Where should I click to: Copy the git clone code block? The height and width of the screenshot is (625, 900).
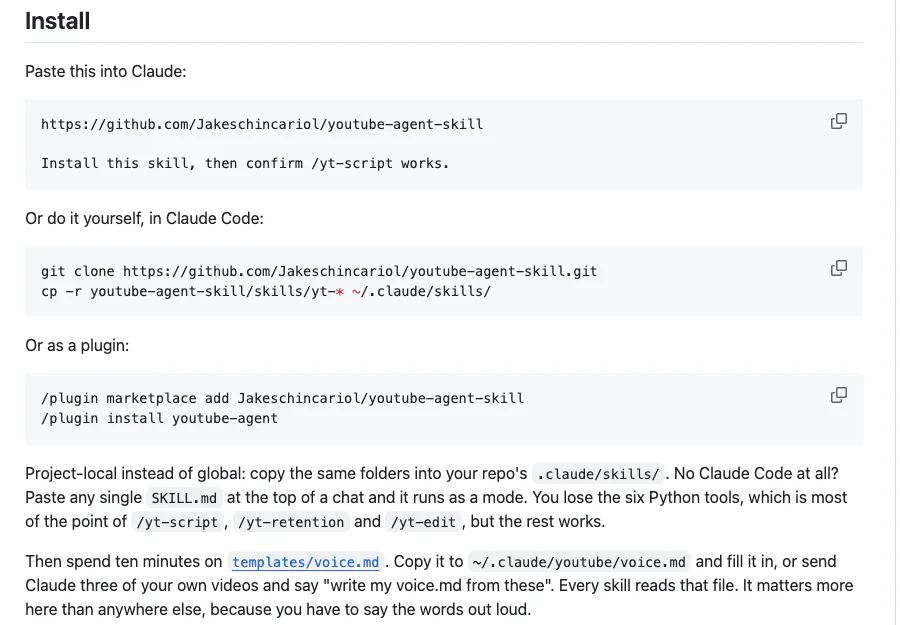point(839,268)
